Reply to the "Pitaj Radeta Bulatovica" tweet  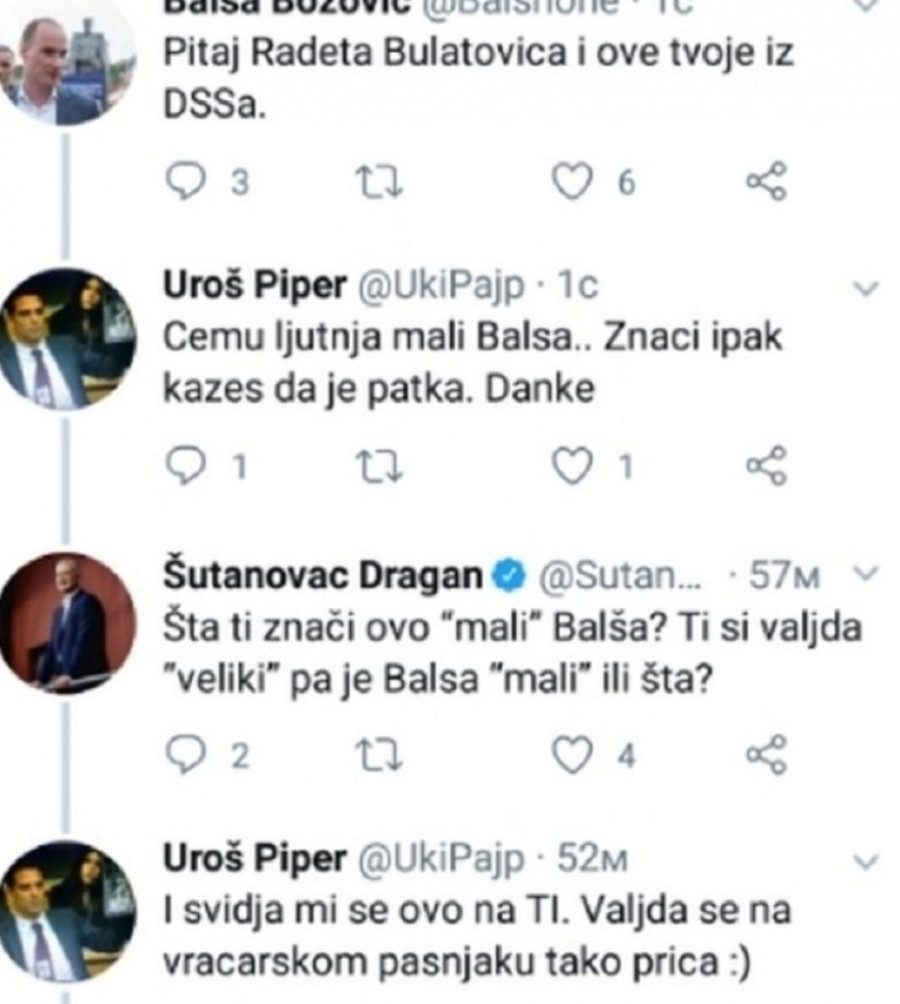click(x=185, y=182)
